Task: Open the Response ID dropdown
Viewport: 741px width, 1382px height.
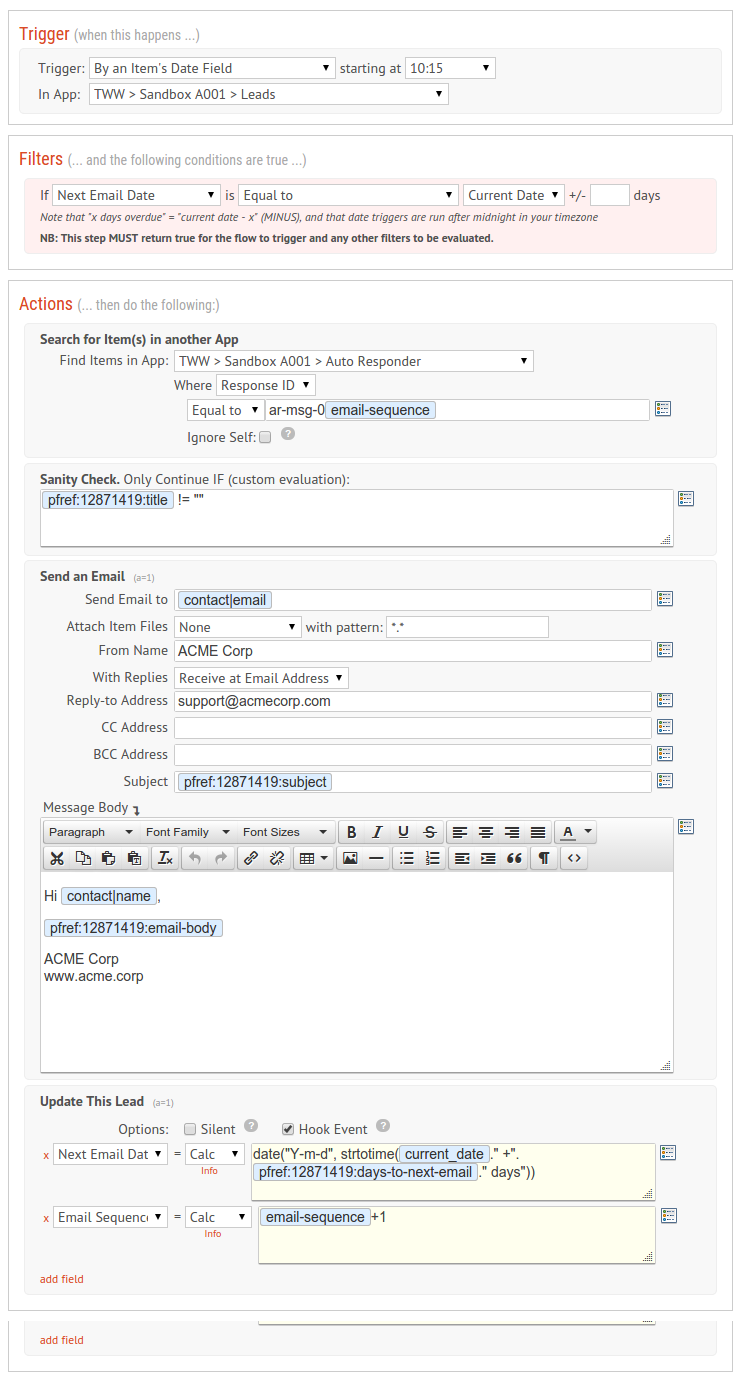Action: 266,385
